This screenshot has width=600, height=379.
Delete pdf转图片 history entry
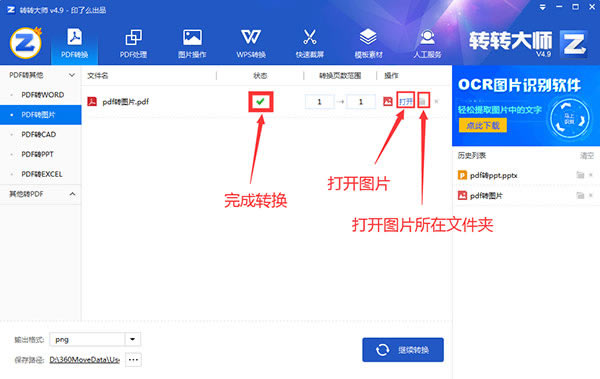591,195
